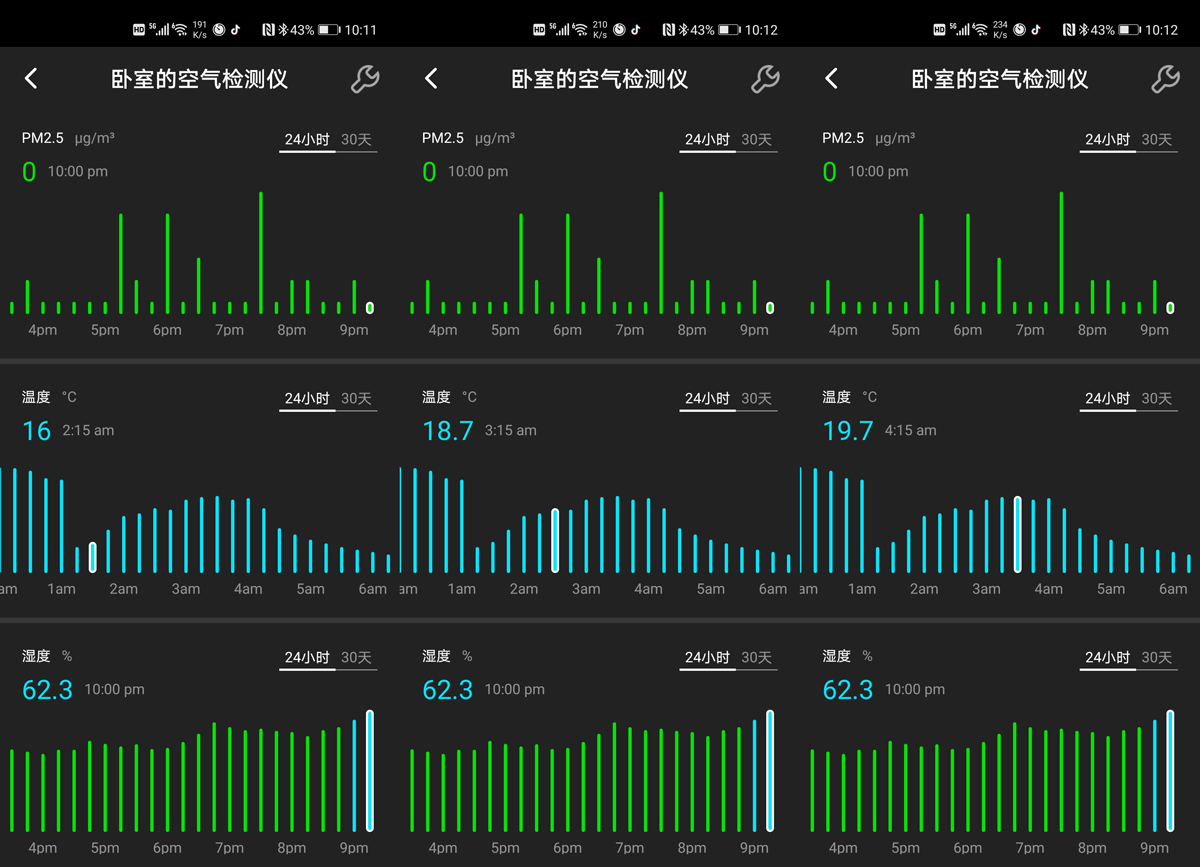Switch leftmost 温度 chart to 30天
This screenshot has height=867, width=1200.
[356, 399]
